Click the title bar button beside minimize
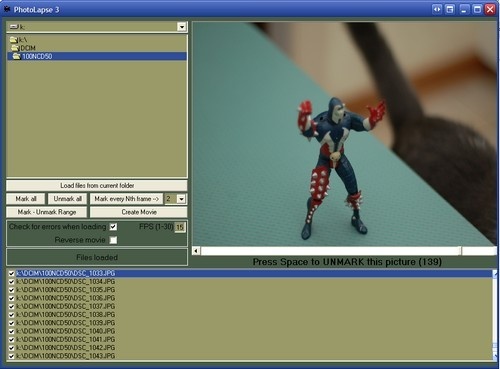 (x=450, y=9)
